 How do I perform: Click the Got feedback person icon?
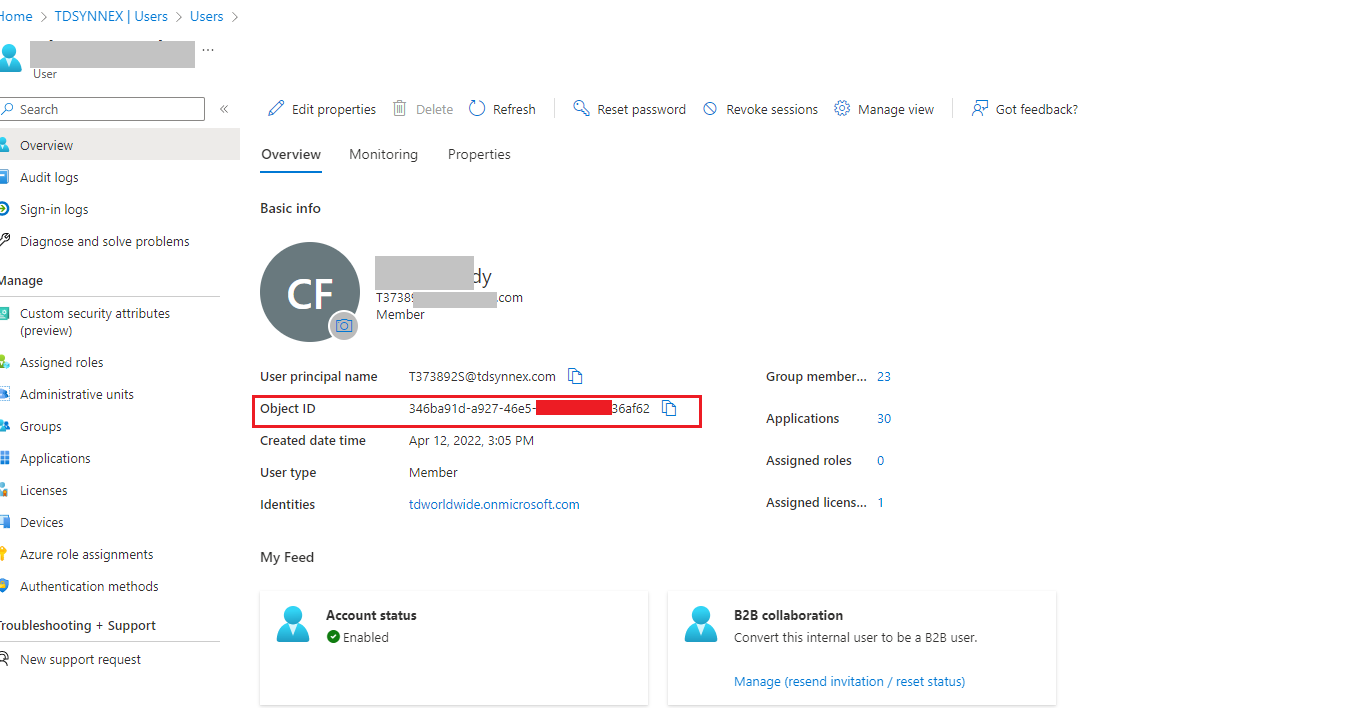coord(980,108)
